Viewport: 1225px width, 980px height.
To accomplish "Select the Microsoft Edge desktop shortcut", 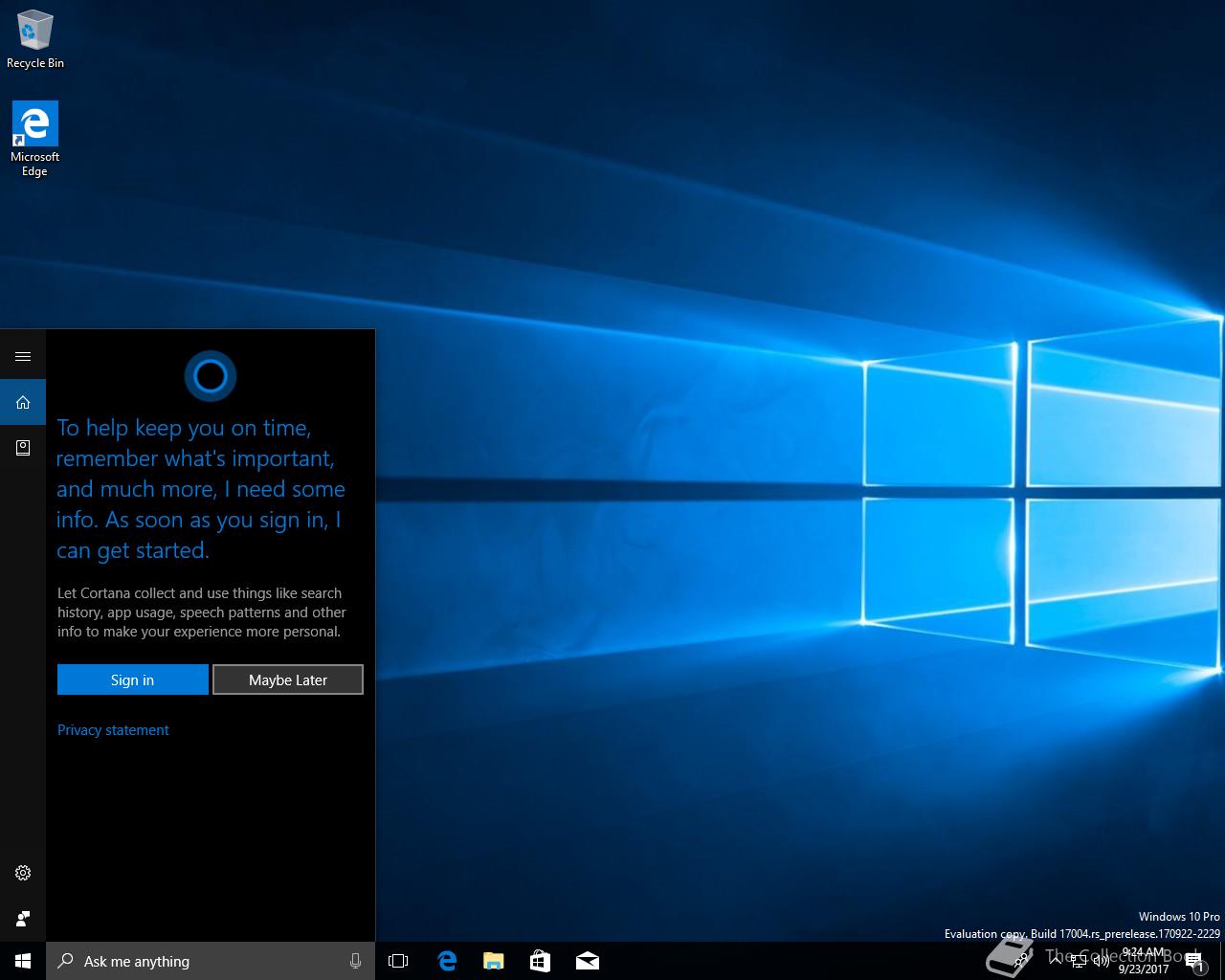I will point(35,140).
